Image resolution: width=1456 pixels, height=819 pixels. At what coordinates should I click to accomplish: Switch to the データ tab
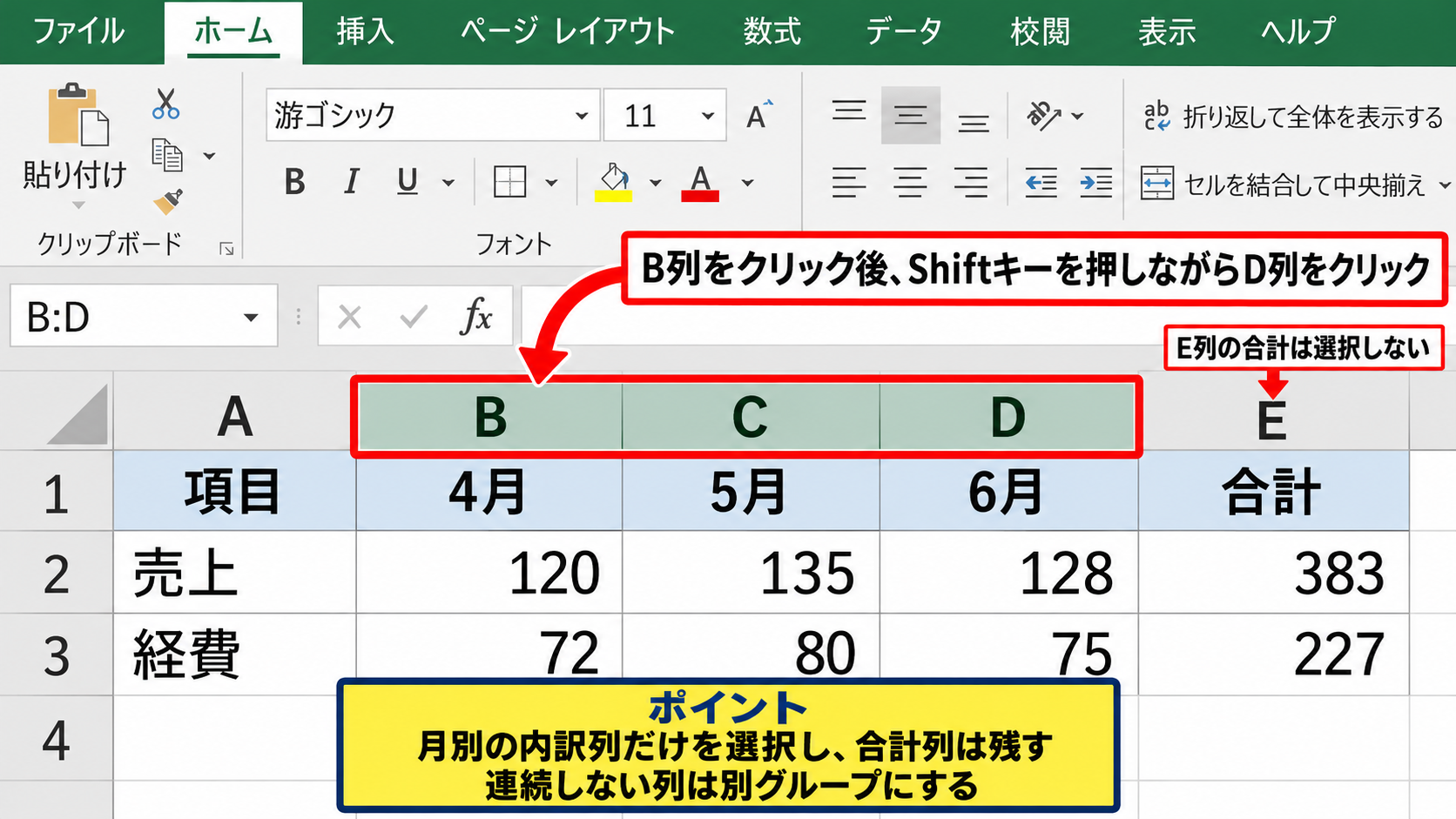point(904,31)
